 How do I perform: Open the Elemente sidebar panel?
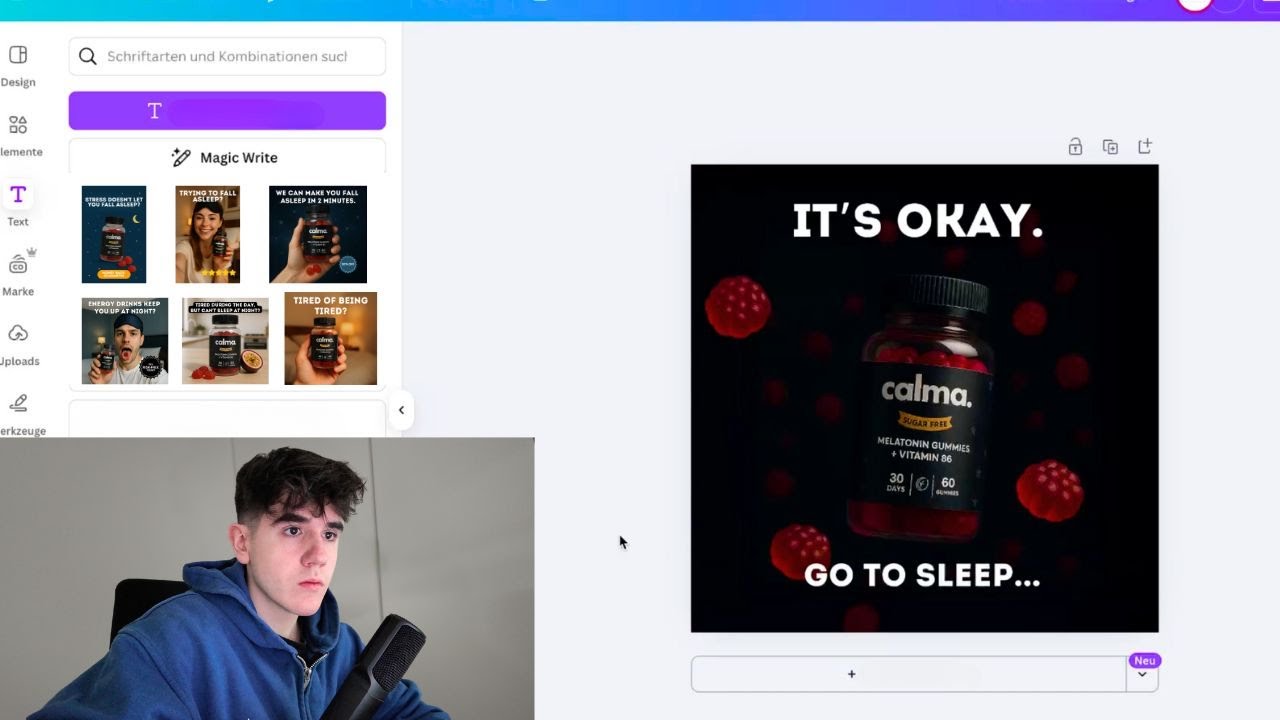pyautogui.click(x=18, y=136)
